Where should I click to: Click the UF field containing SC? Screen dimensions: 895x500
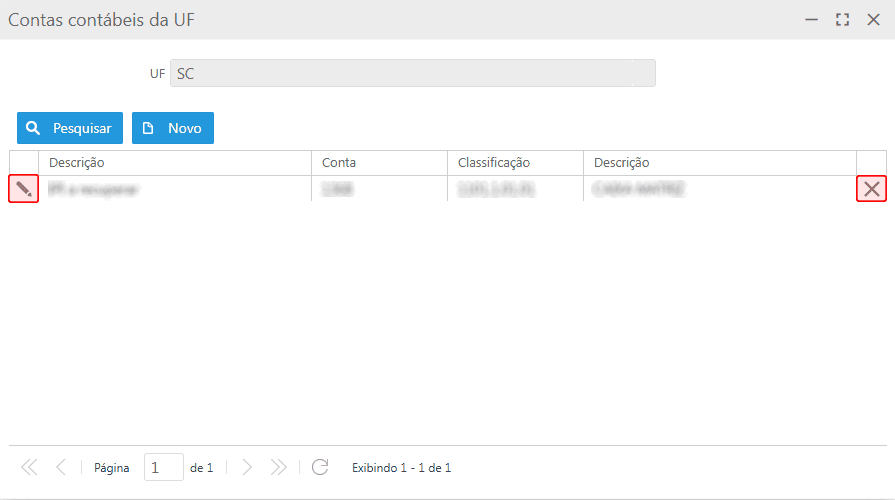[412, 73]
